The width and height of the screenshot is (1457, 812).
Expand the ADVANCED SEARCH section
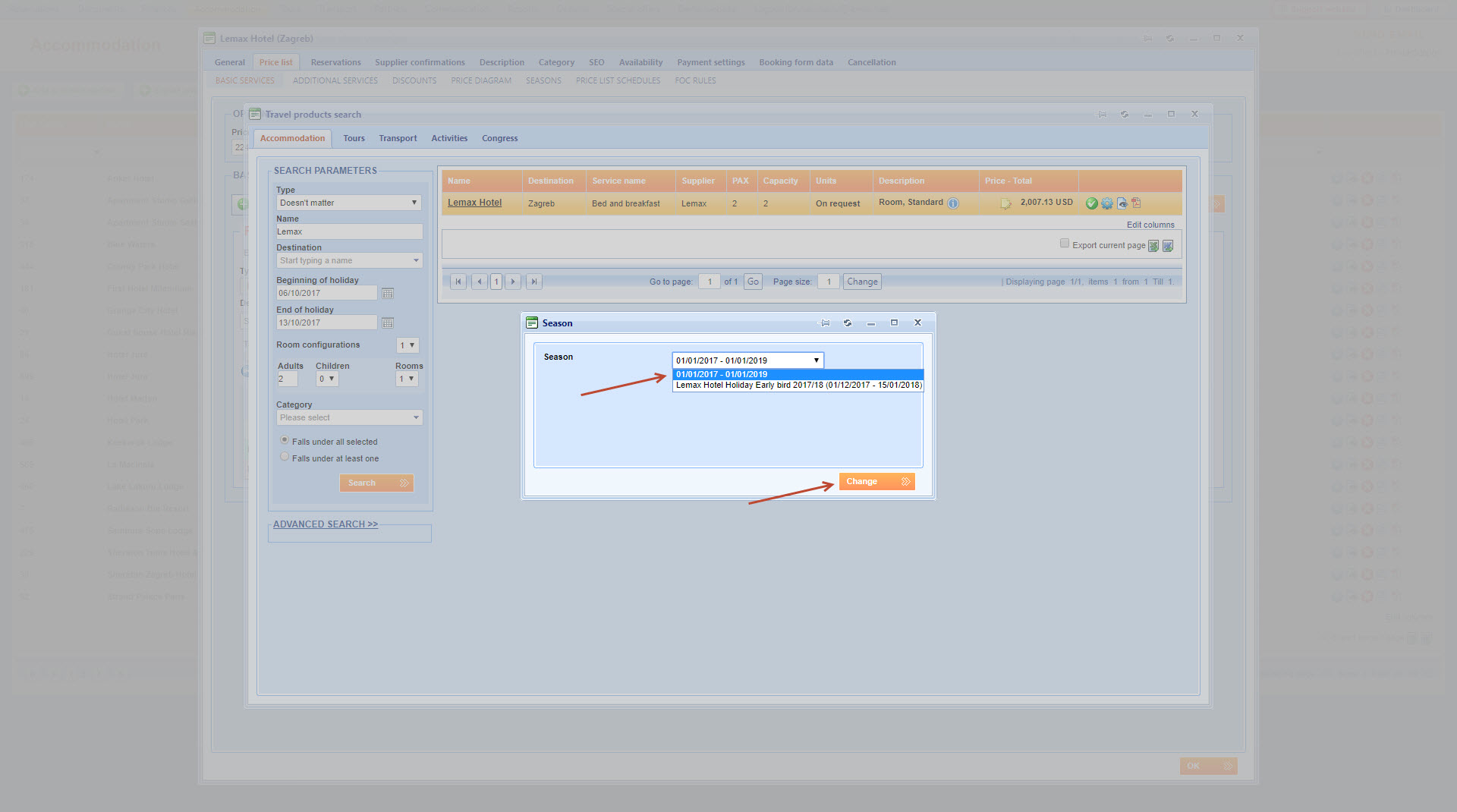click(x=326, y=524)
